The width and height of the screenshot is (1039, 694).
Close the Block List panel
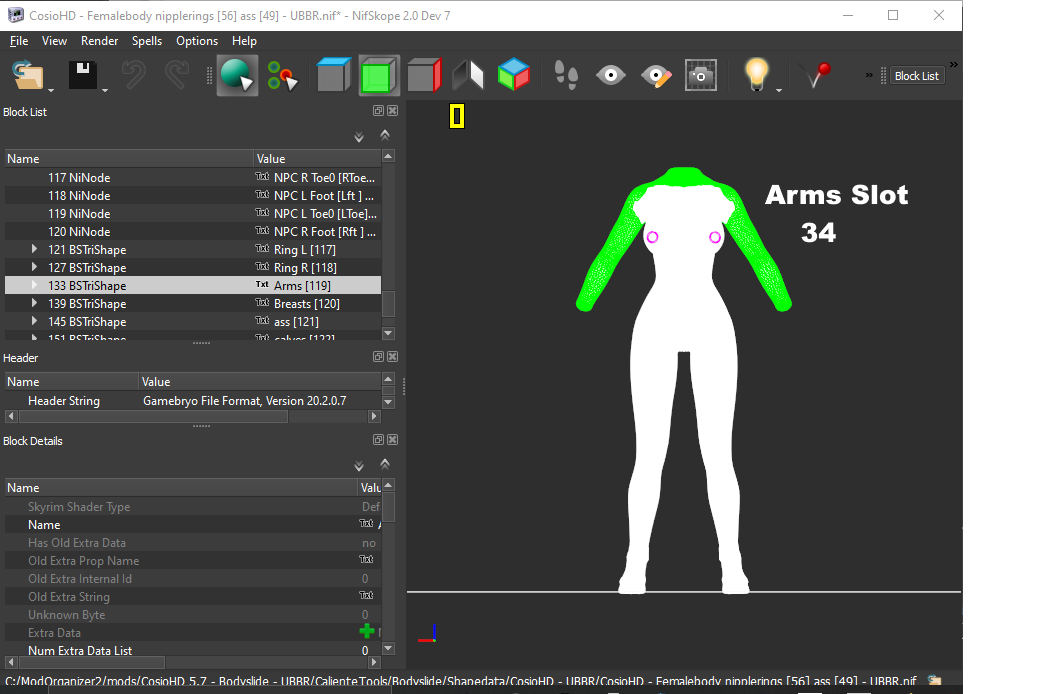click(392, 111)
